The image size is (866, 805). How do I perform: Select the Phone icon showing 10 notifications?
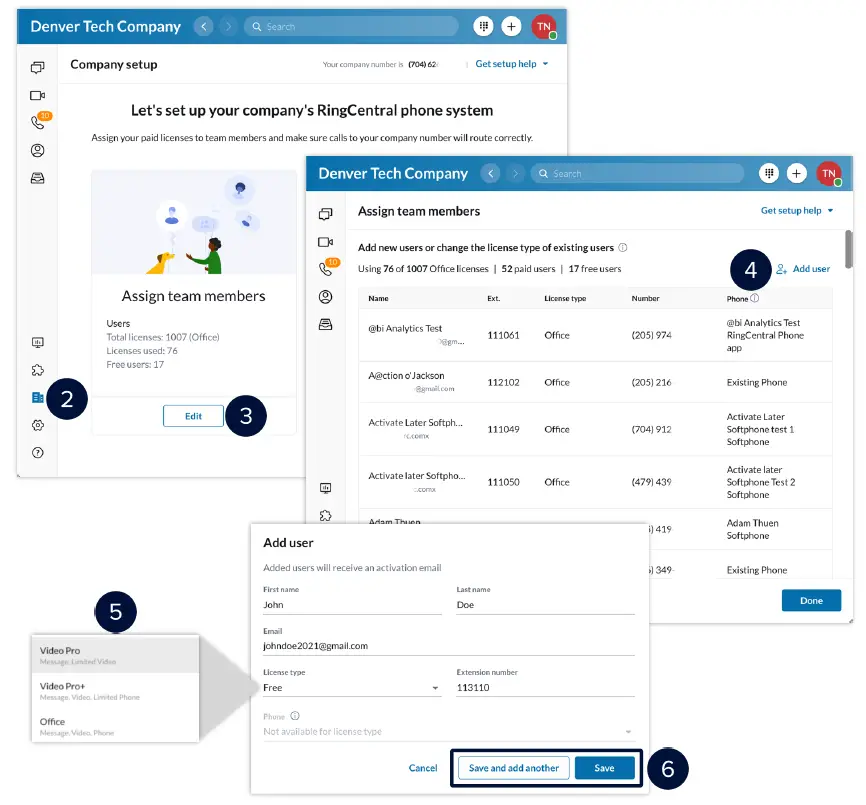pyautogui.click(x=35, y=122)
